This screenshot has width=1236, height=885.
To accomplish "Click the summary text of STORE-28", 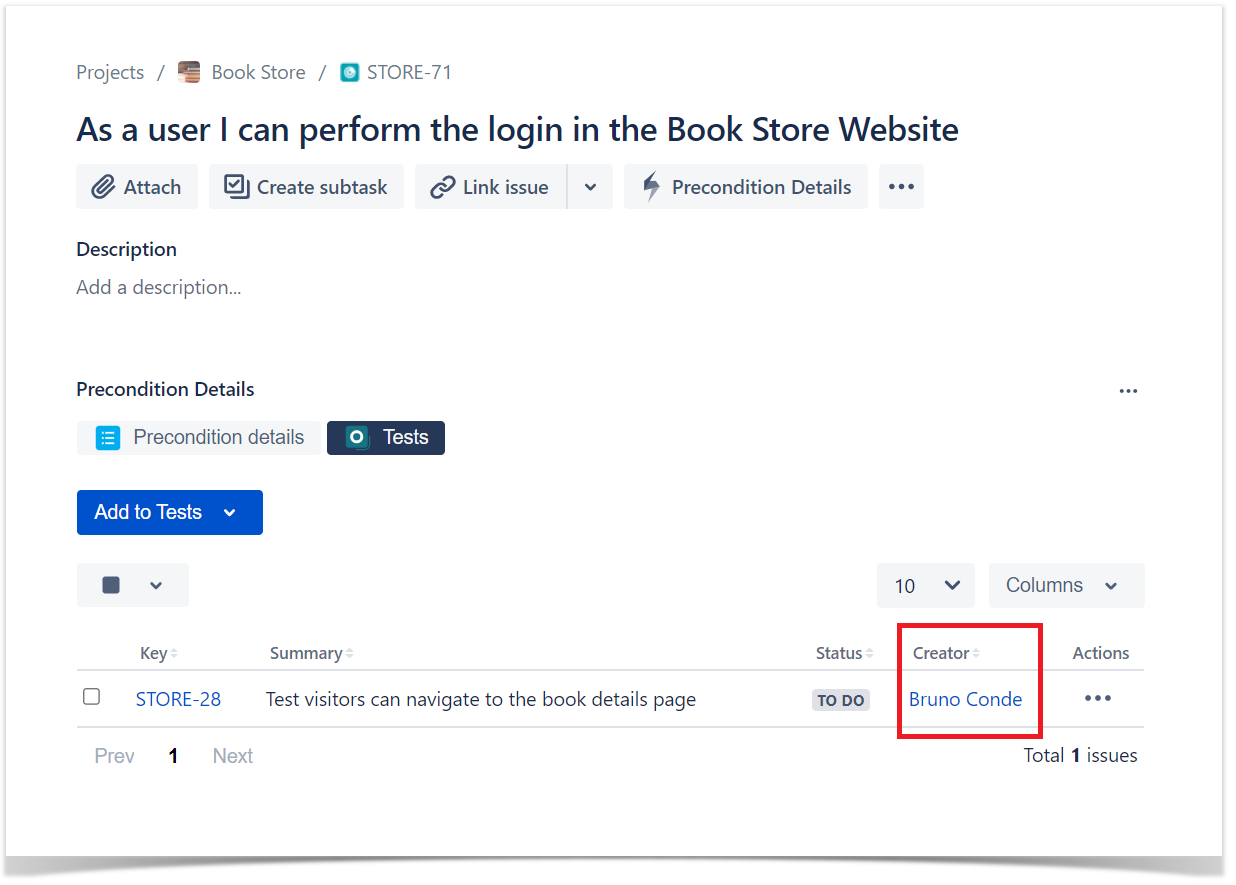I will coord(481,700).
